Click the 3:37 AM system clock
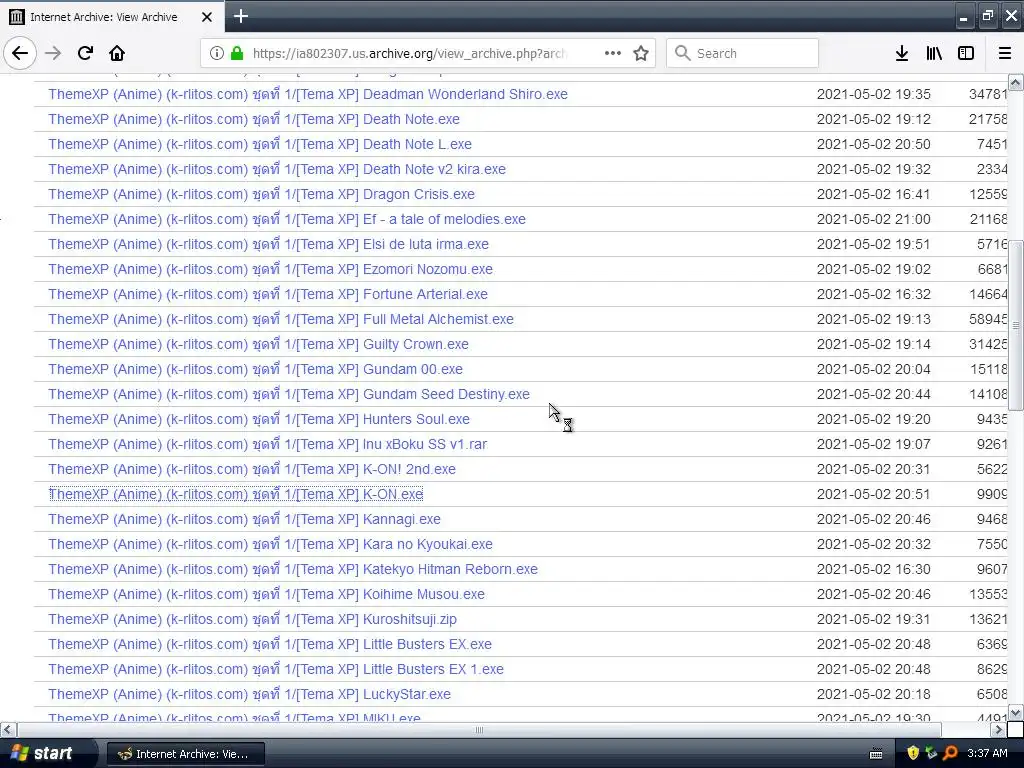 tap(987, 753)
